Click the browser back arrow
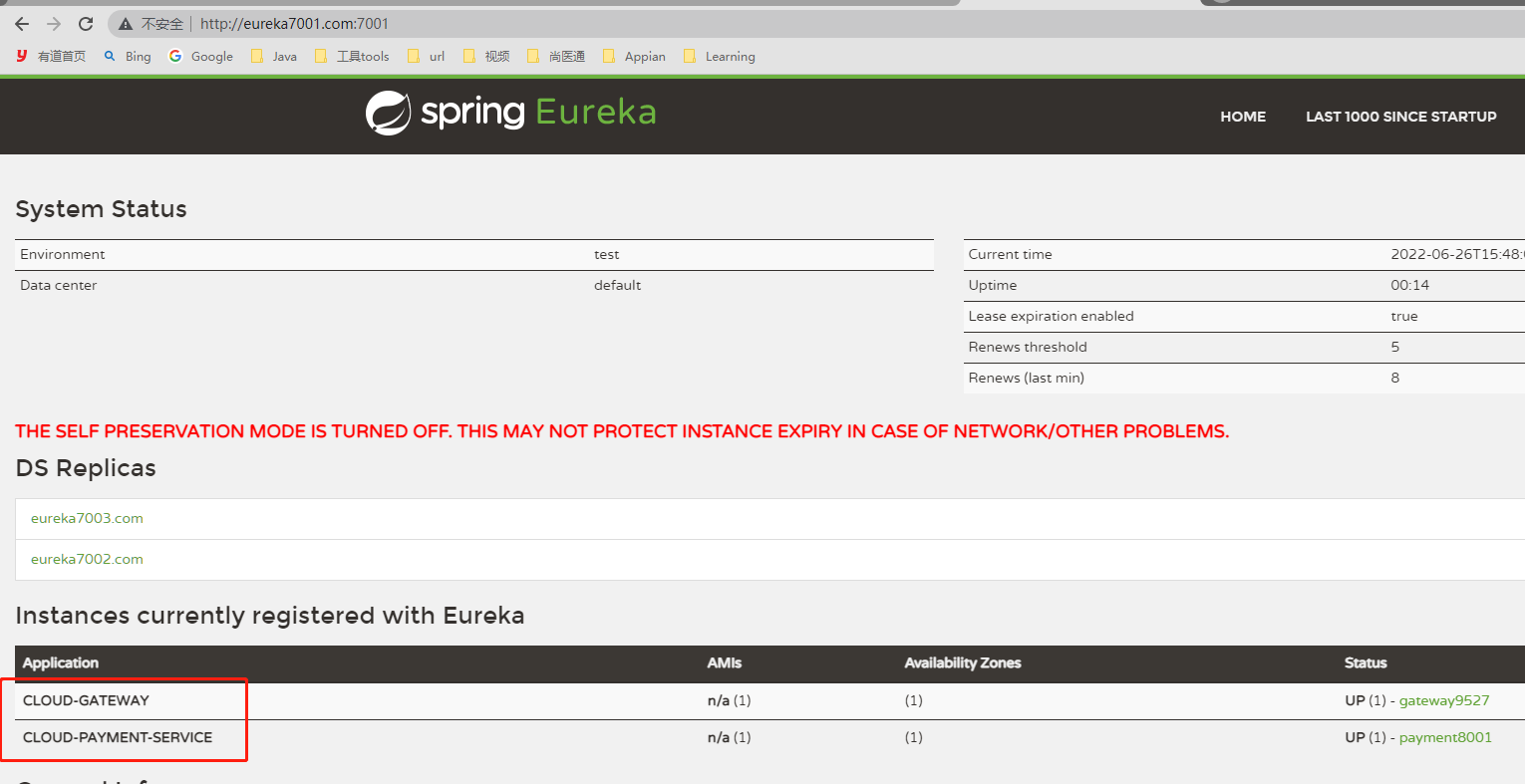The width and height of the screenshot is (1525, 784). click(22, 24)
